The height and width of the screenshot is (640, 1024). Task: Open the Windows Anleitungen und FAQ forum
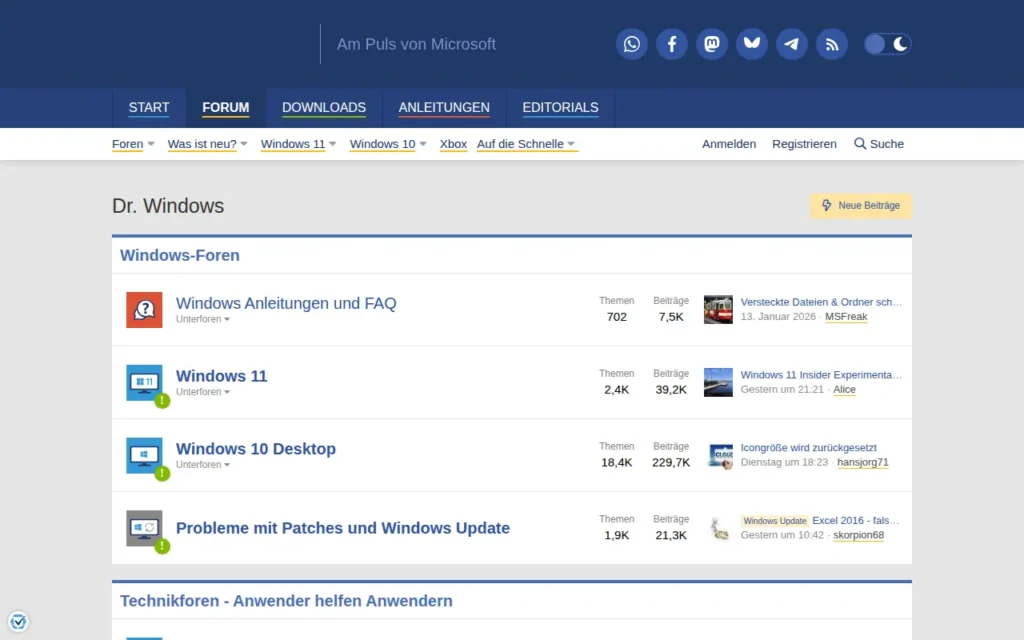286,303
